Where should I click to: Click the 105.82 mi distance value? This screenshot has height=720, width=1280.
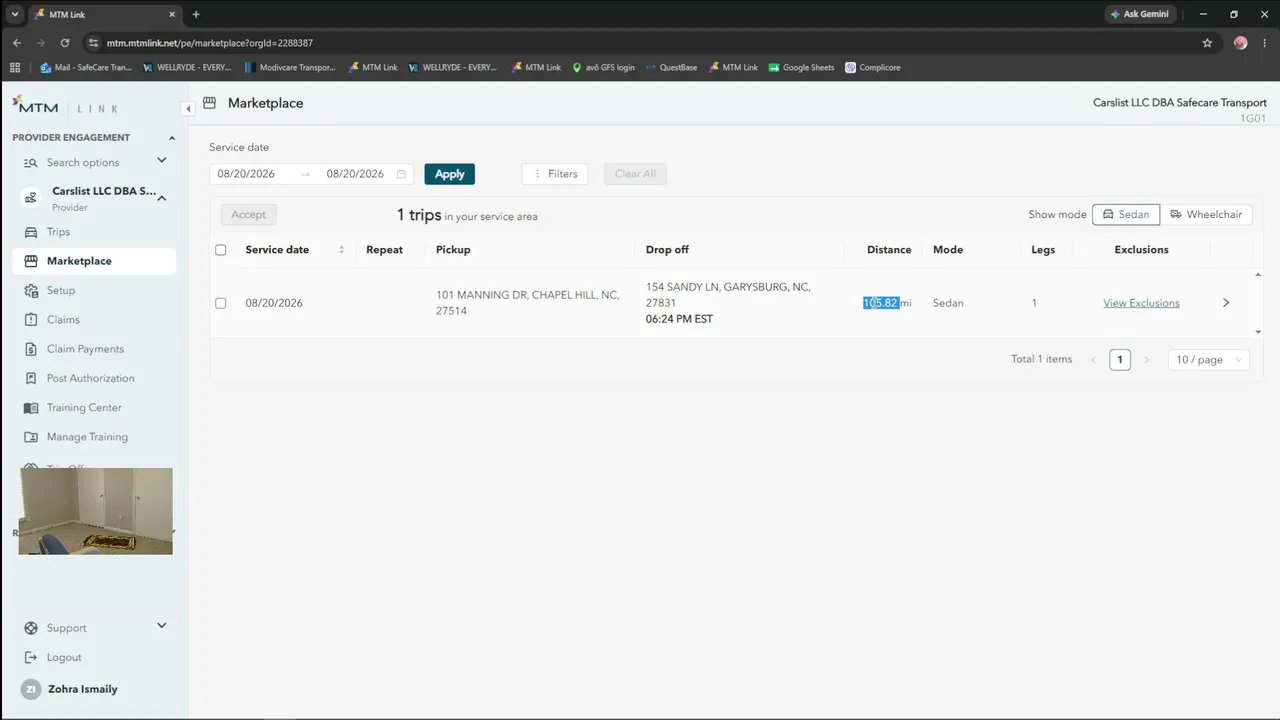point(887,303)
